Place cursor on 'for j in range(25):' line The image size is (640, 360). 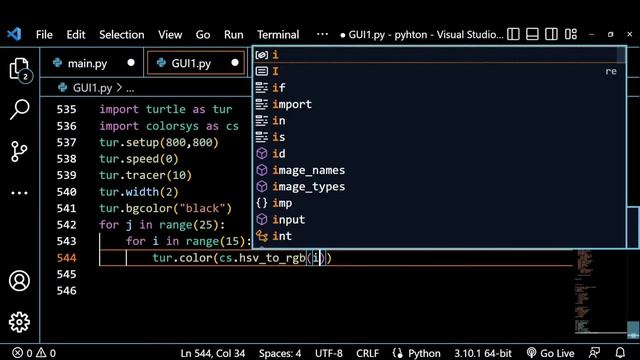[x=162, y=224]
